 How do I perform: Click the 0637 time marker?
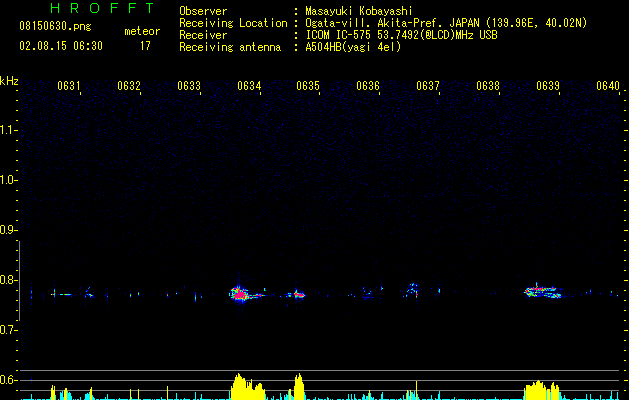click(428, 86)
